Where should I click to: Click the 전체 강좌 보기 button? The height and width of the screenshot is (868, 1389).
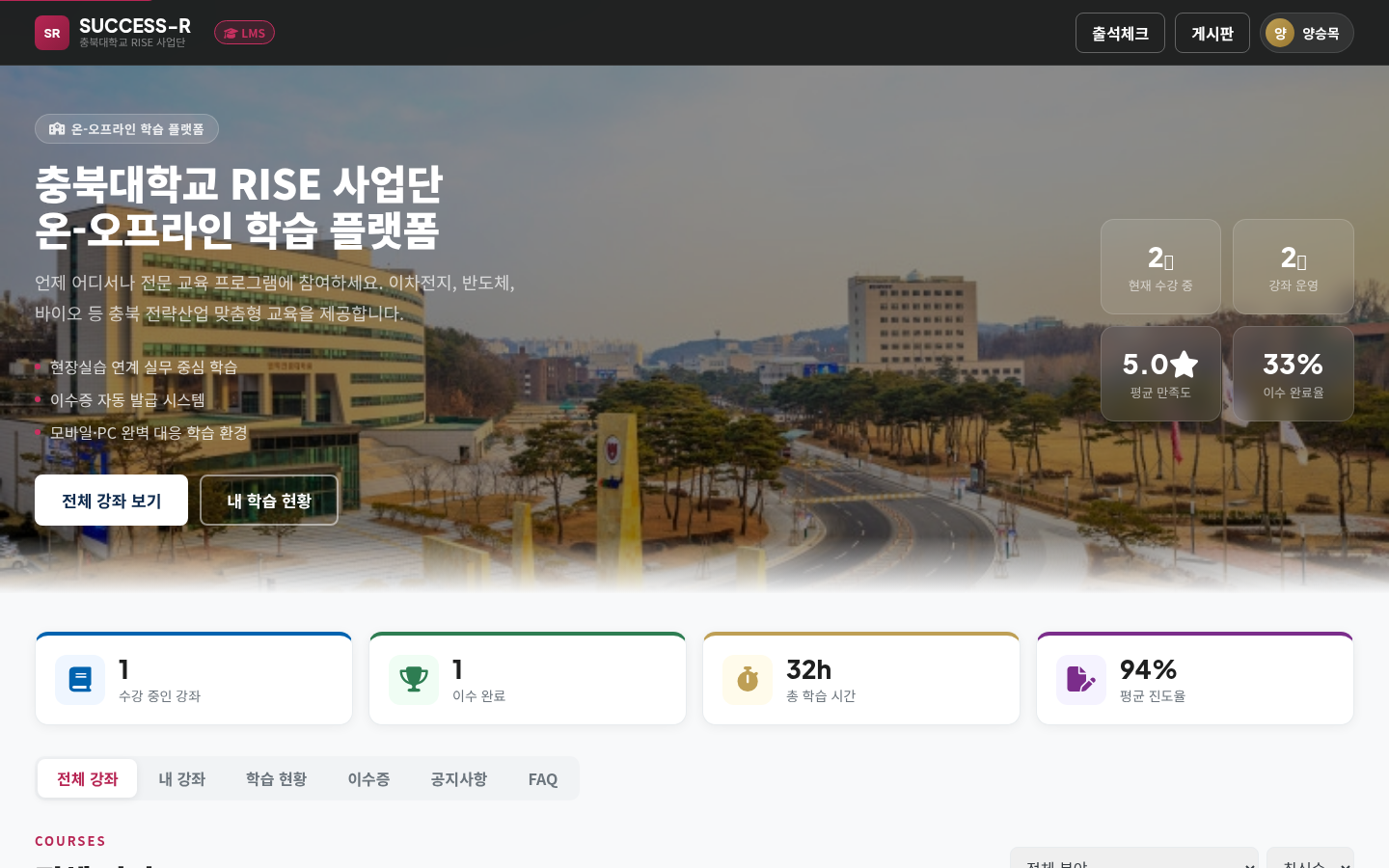coord(111,501)
